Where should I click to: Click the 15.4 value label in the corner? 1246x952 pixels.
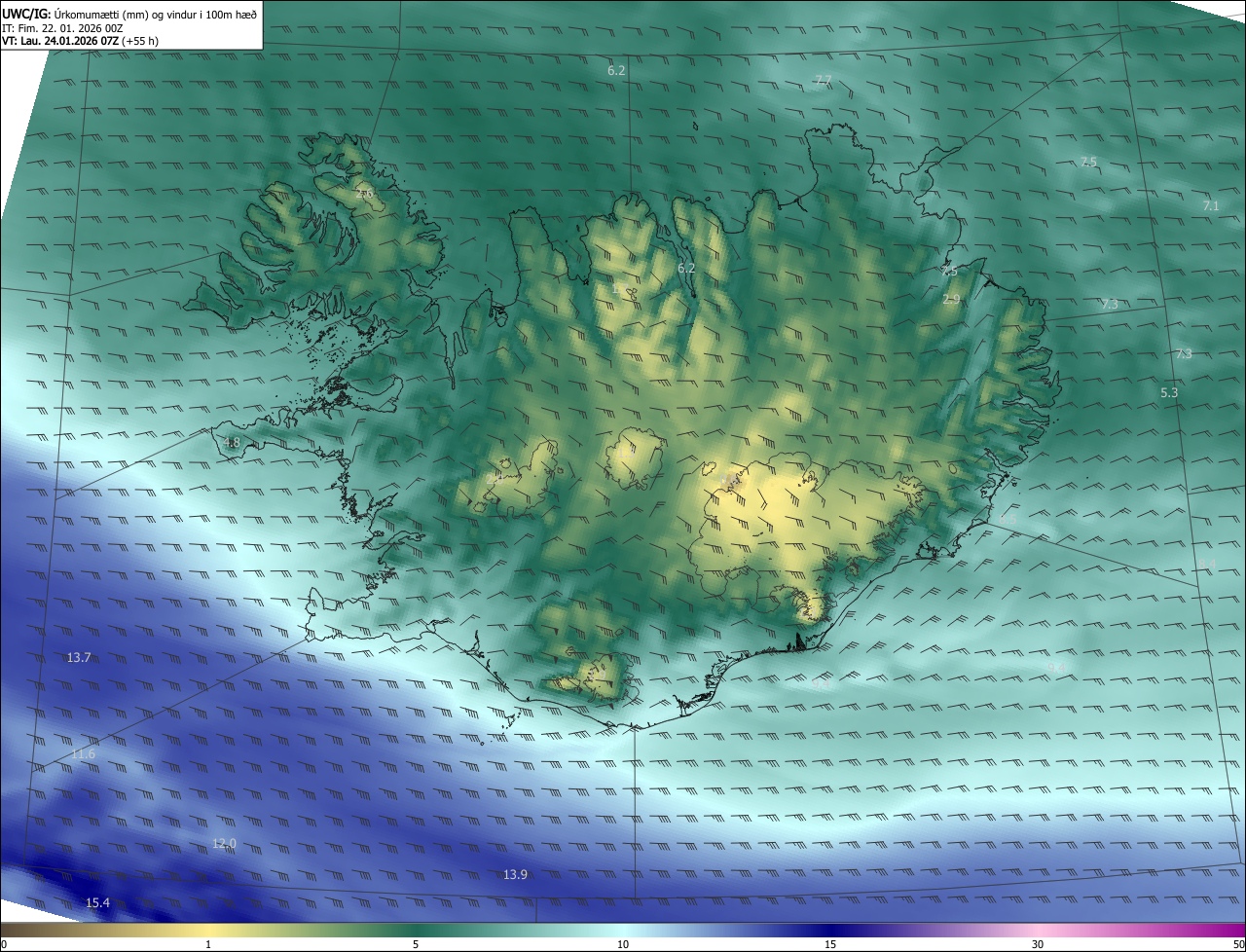click(97, 903)
